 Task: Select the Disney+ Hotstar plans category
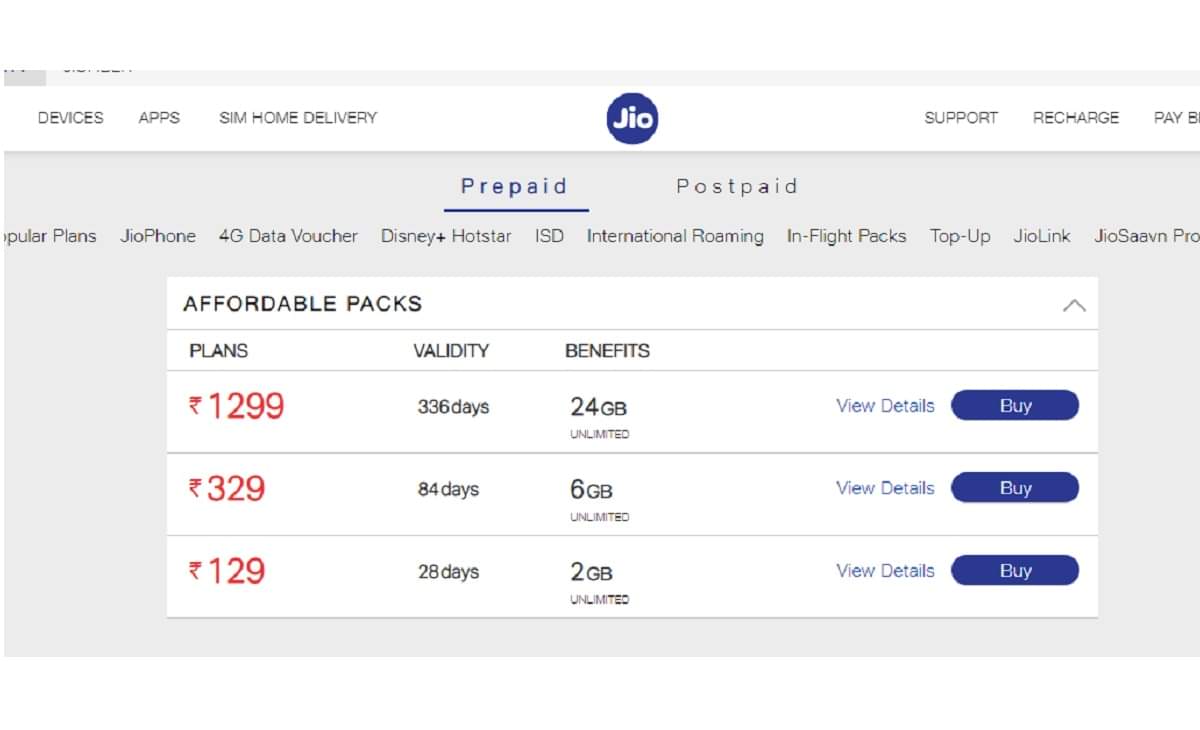click(x=446, y=236)
